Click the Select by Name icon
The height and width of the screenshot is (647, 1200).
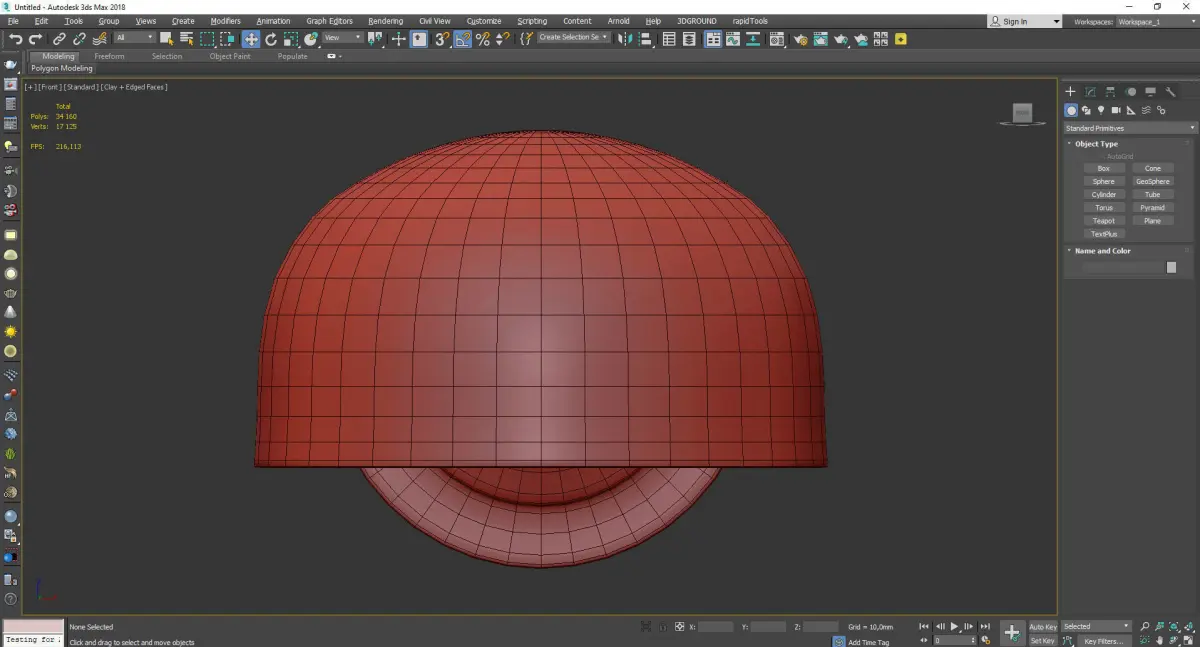pyautogui.click(x=186, y=39)
